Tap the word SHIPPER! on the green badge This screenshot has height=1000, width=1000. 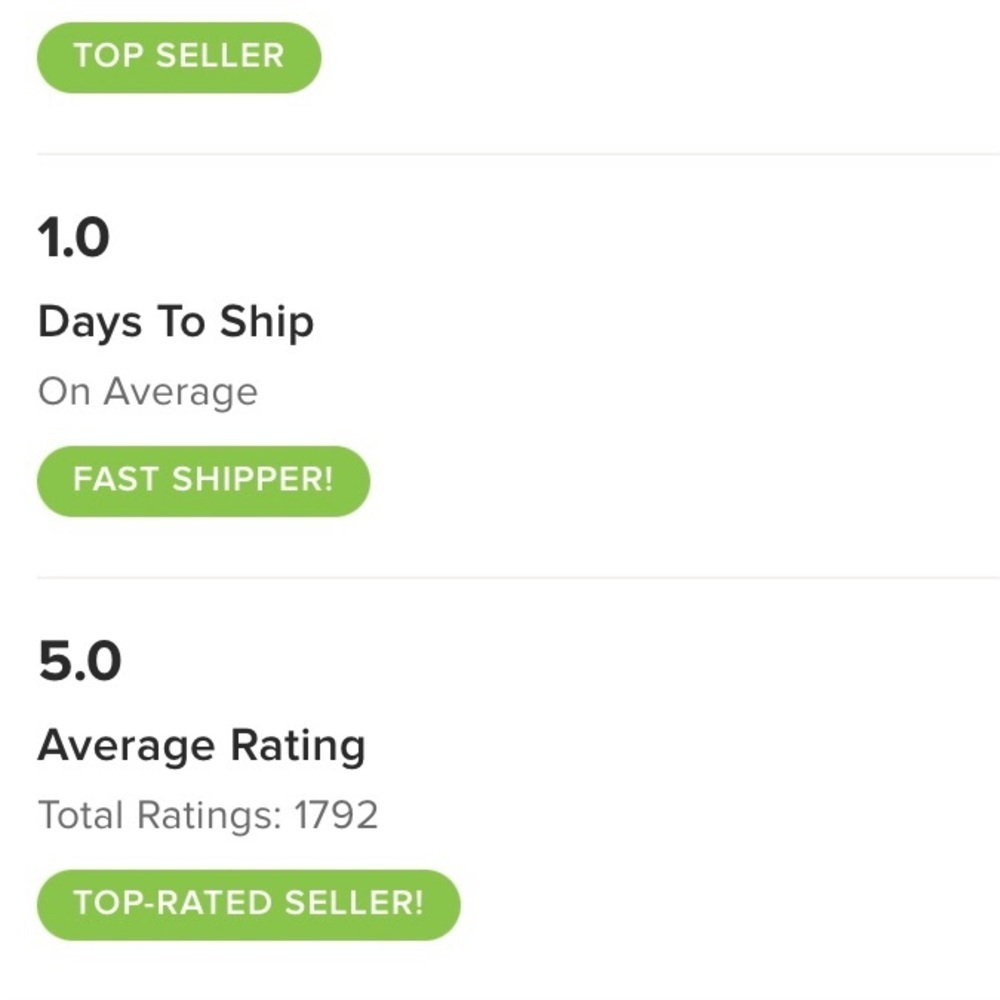252,481
